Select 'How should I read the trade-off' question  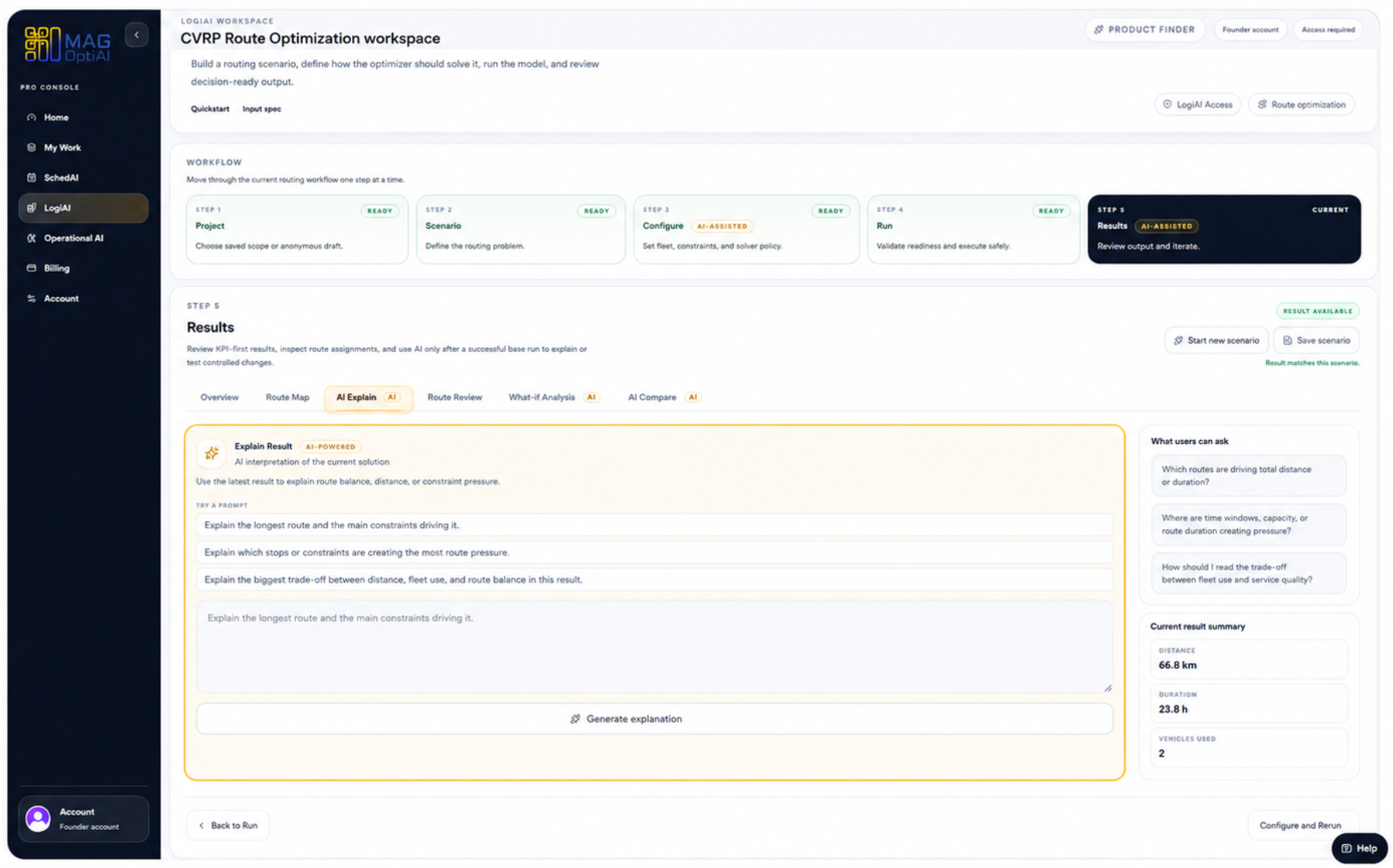click(1248, 573)
